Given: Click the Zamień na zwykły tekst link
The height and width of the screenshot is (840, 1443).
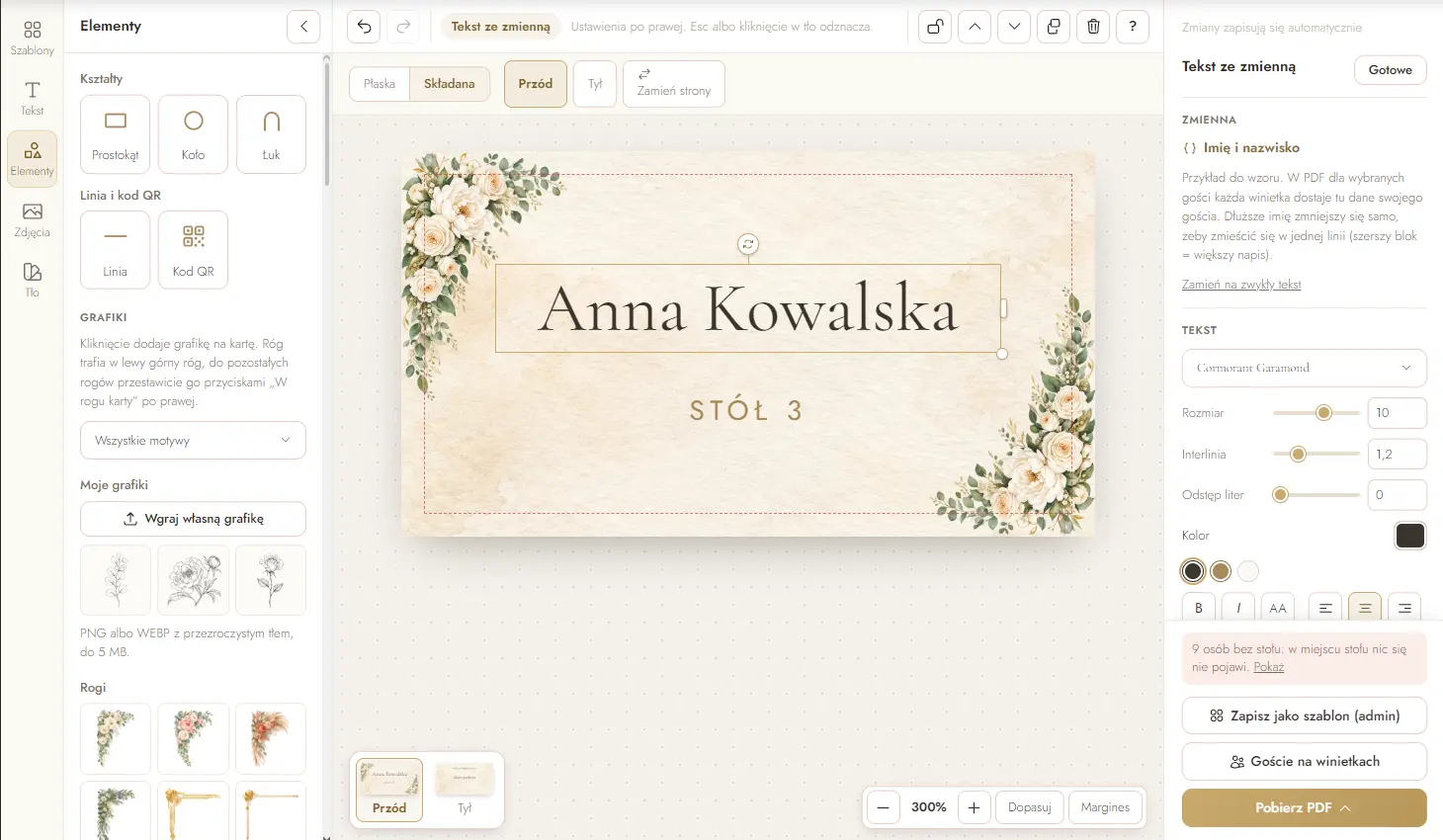Looking at the screenshot, I should (x=1241, y=285).
